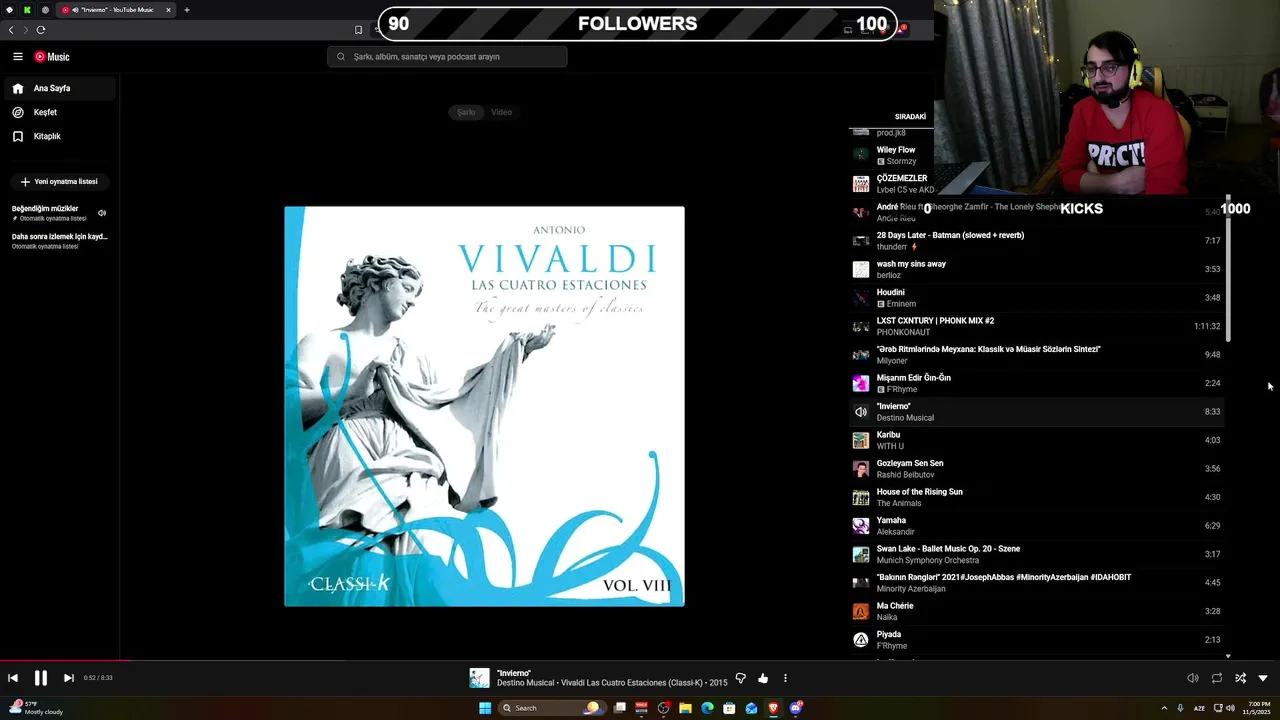The width and height of the screenshot is (1280, 720).
Task: Click the search field for songs and albums
Action: (447, 57)
